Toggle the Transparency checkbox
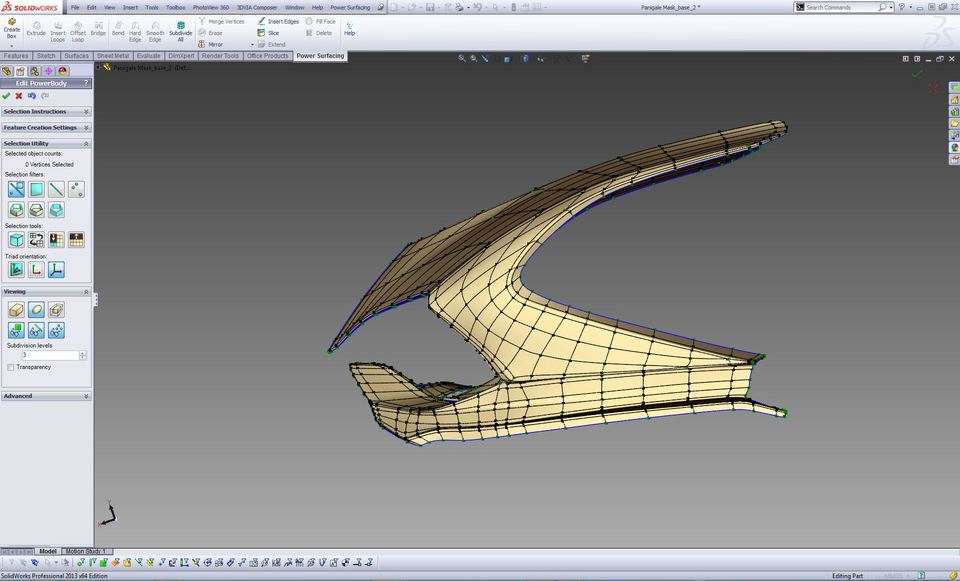 click(10, 367)
